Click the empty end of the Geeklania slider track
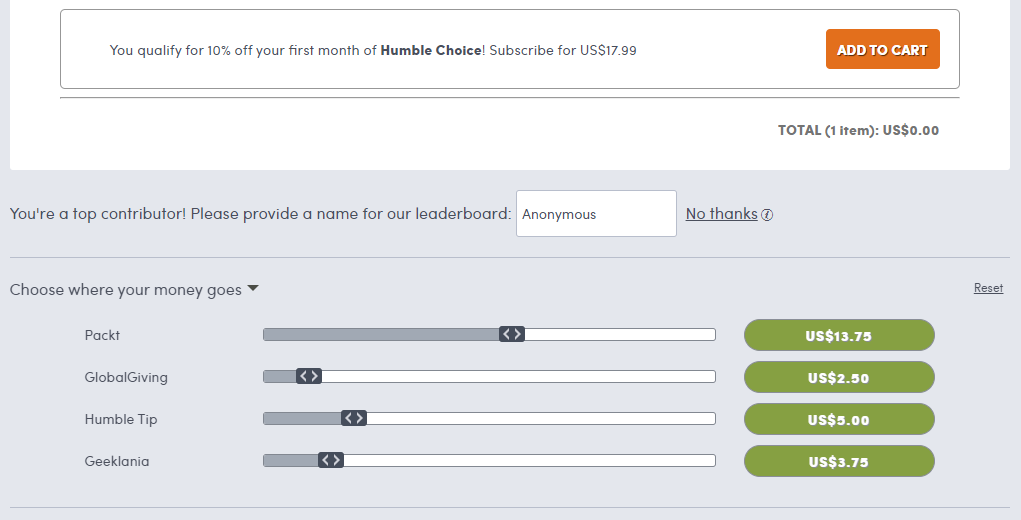This screenshot has height=520, width=1021. click(x=529, y=461)
